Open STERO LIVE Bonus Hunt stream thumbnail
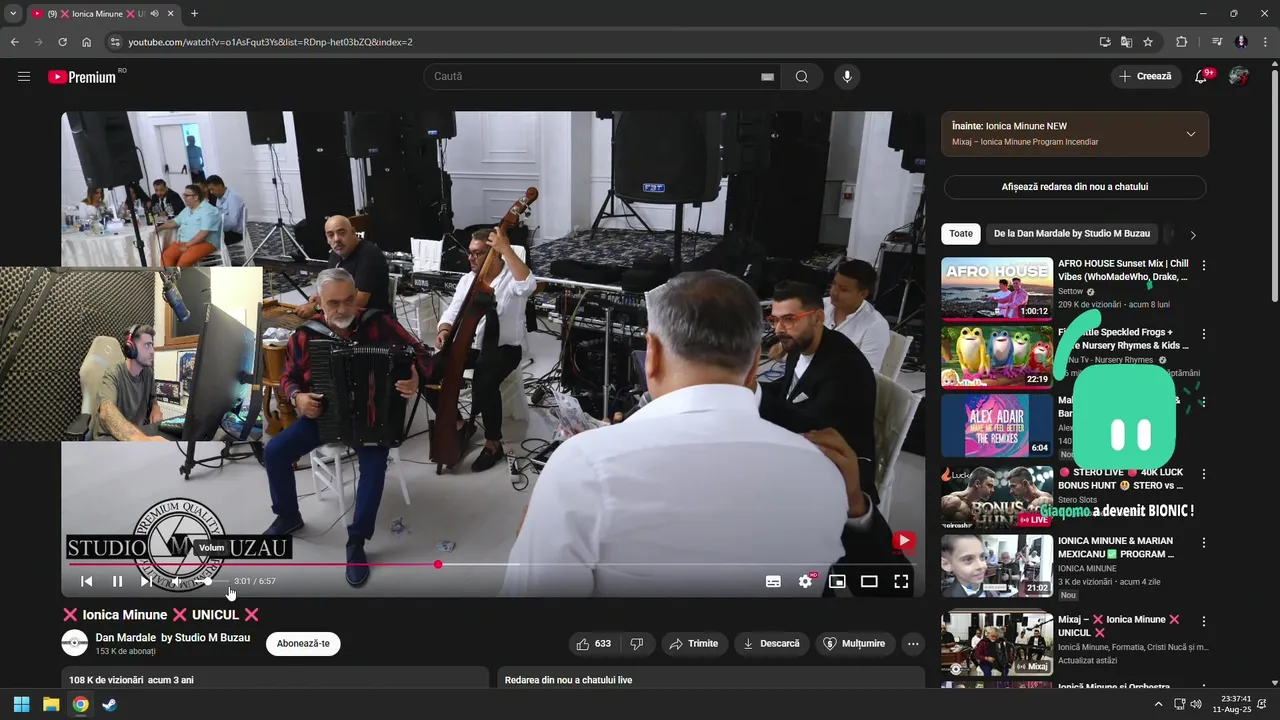The width and height of the screenshot is (1280, 720). (x=997, y=497)
